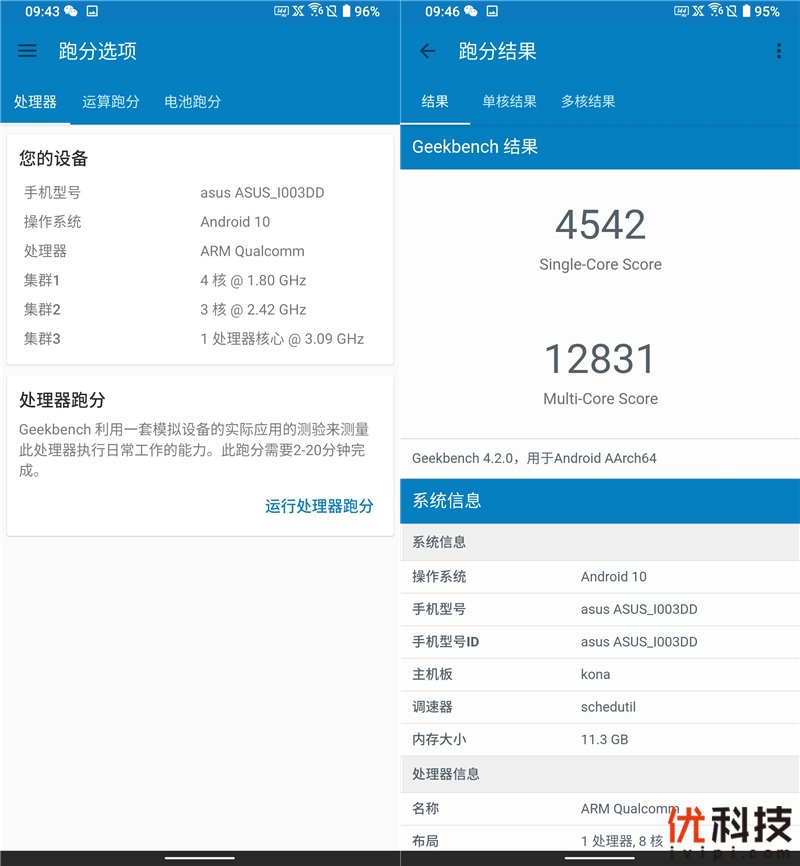Tap the Wi-Fi icon in right status bar

tap(716, 12)
